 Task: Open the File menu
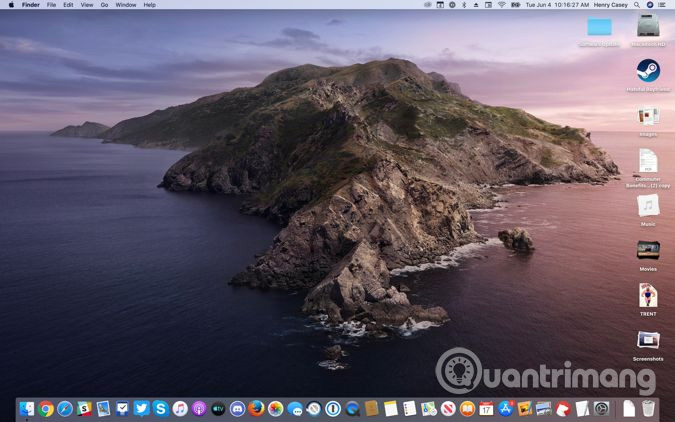[x=51, y=5]
